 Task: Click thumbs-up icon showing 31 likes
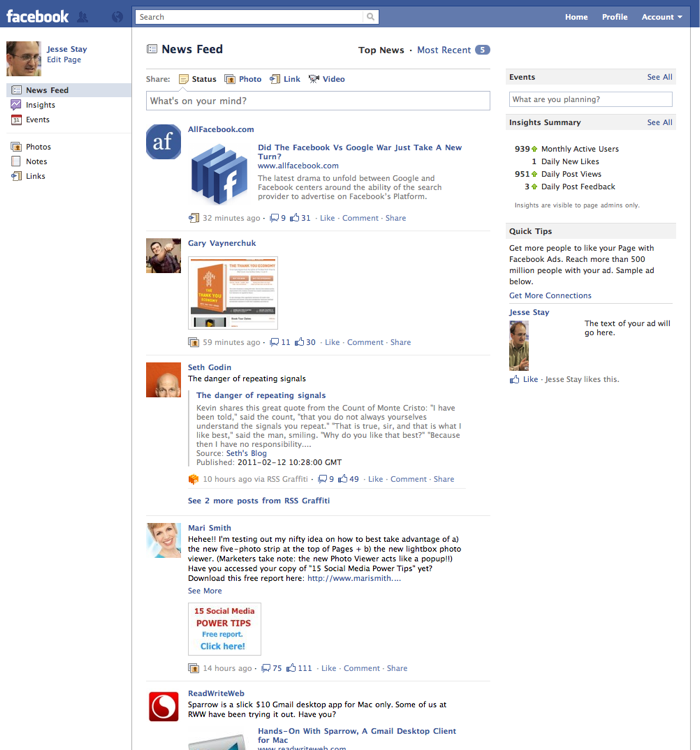(x=294, y=218)
